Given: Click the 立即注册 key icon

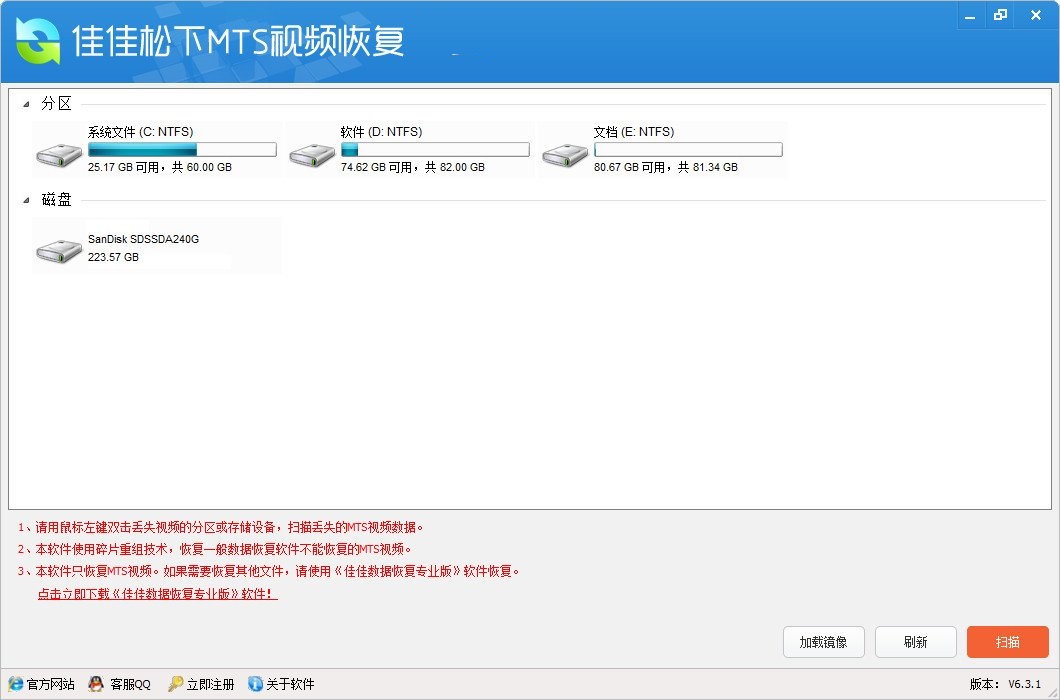Looking at the screenshot, I should click(x=175, y=684).
